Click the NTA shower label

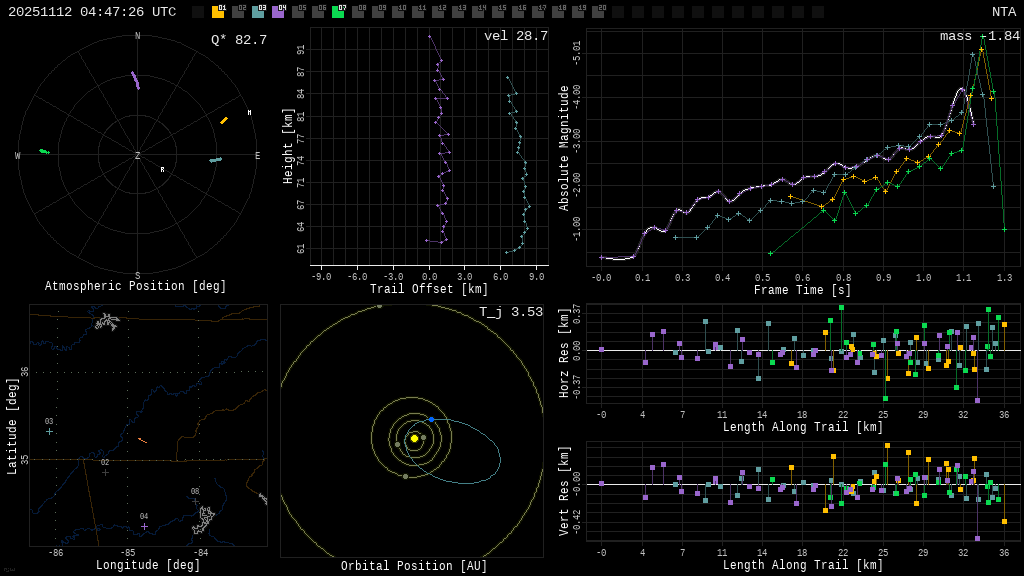pyautogui.click(x=1003, y=12)
